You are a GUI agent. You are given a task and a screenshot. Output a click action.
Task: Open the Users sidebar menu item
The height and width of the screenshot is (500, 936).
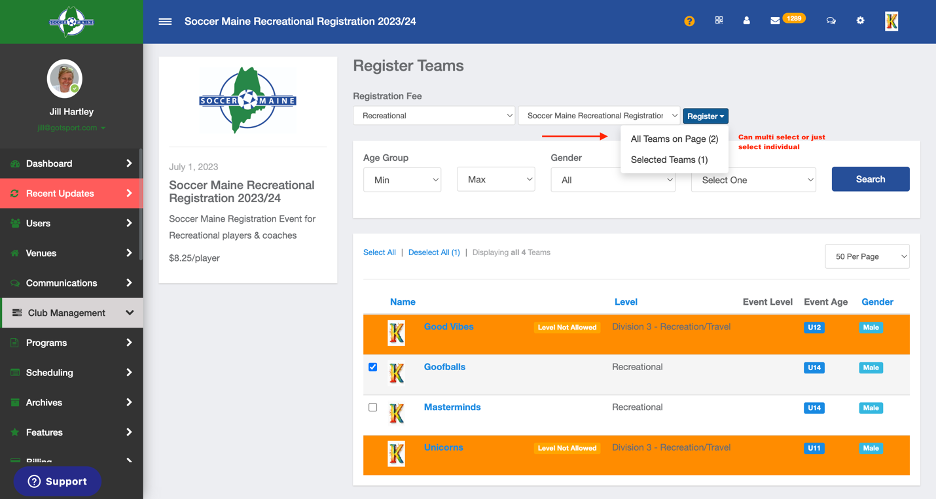click(72, 223)
